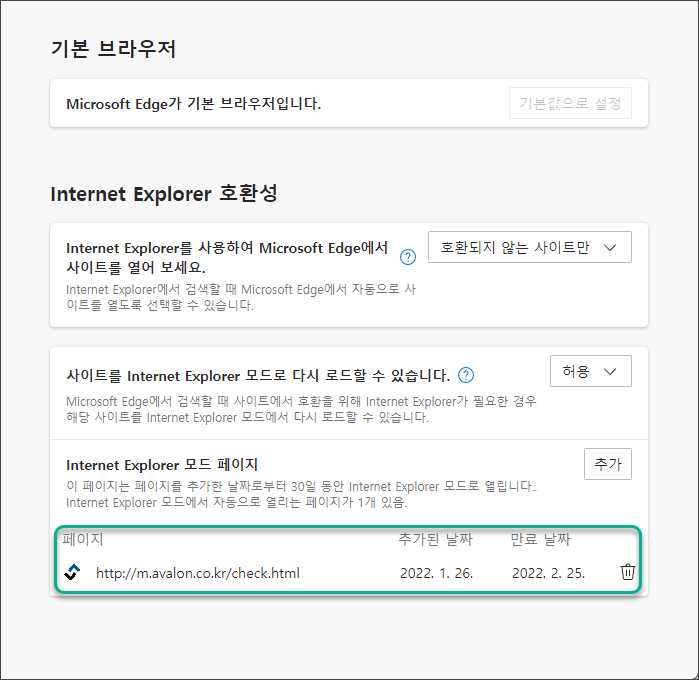Open help icon for IE mode reload

pyautogui.click(x=466, y=375)
